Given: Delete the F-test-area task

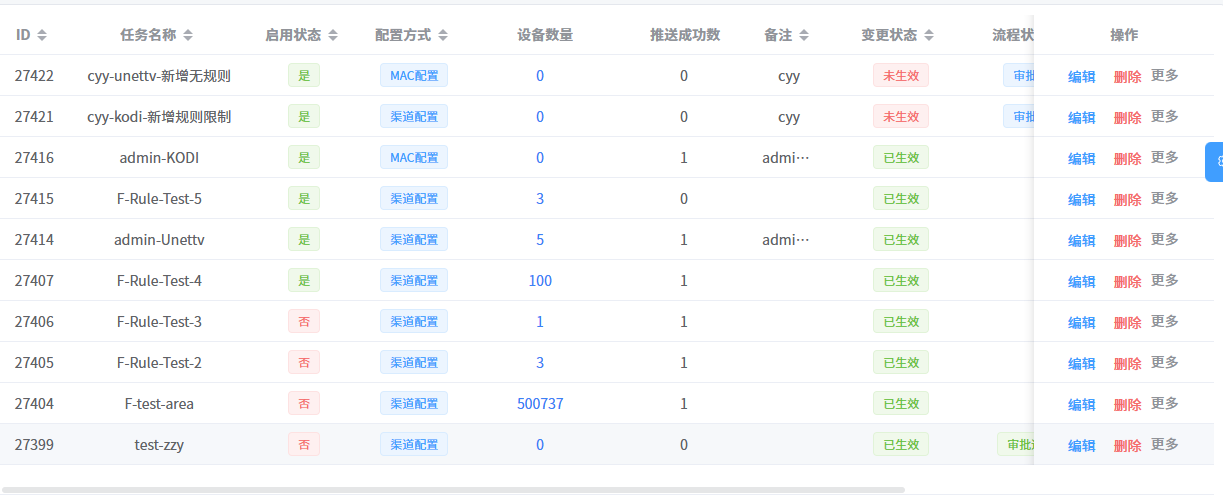Looking at the screenshot, I should 1127,404.
